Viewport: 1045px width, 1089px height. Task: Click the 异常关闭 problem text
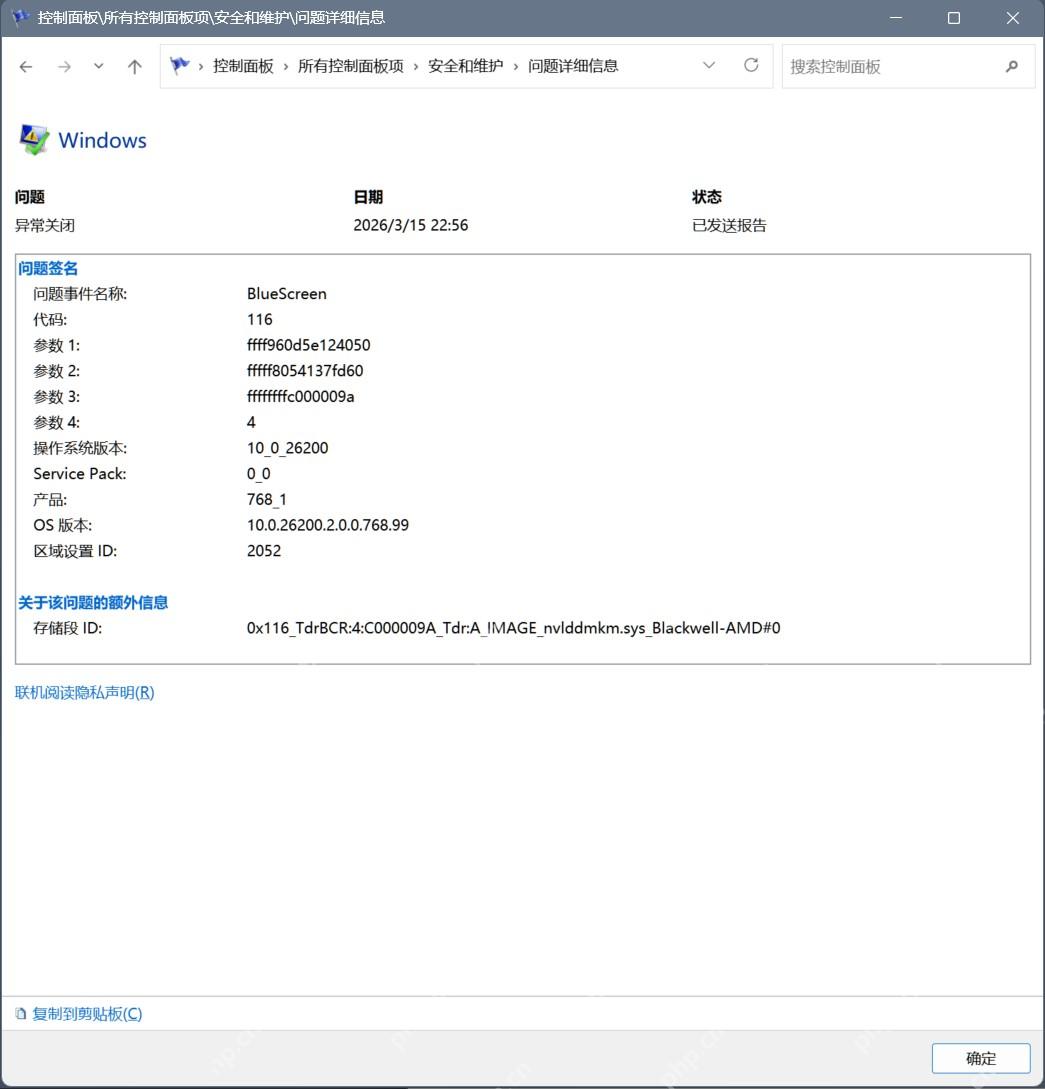click(45, 225)
